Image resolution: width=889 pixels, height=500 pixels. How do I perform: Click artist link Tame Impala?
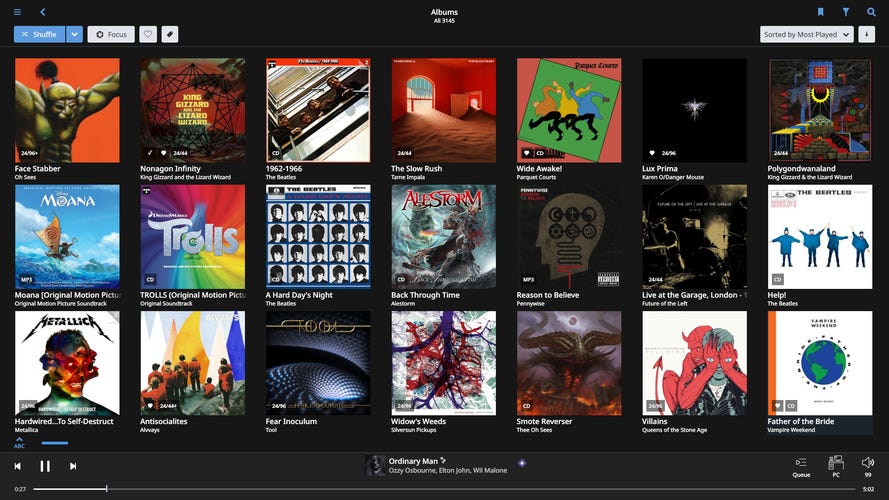point(408,177)
